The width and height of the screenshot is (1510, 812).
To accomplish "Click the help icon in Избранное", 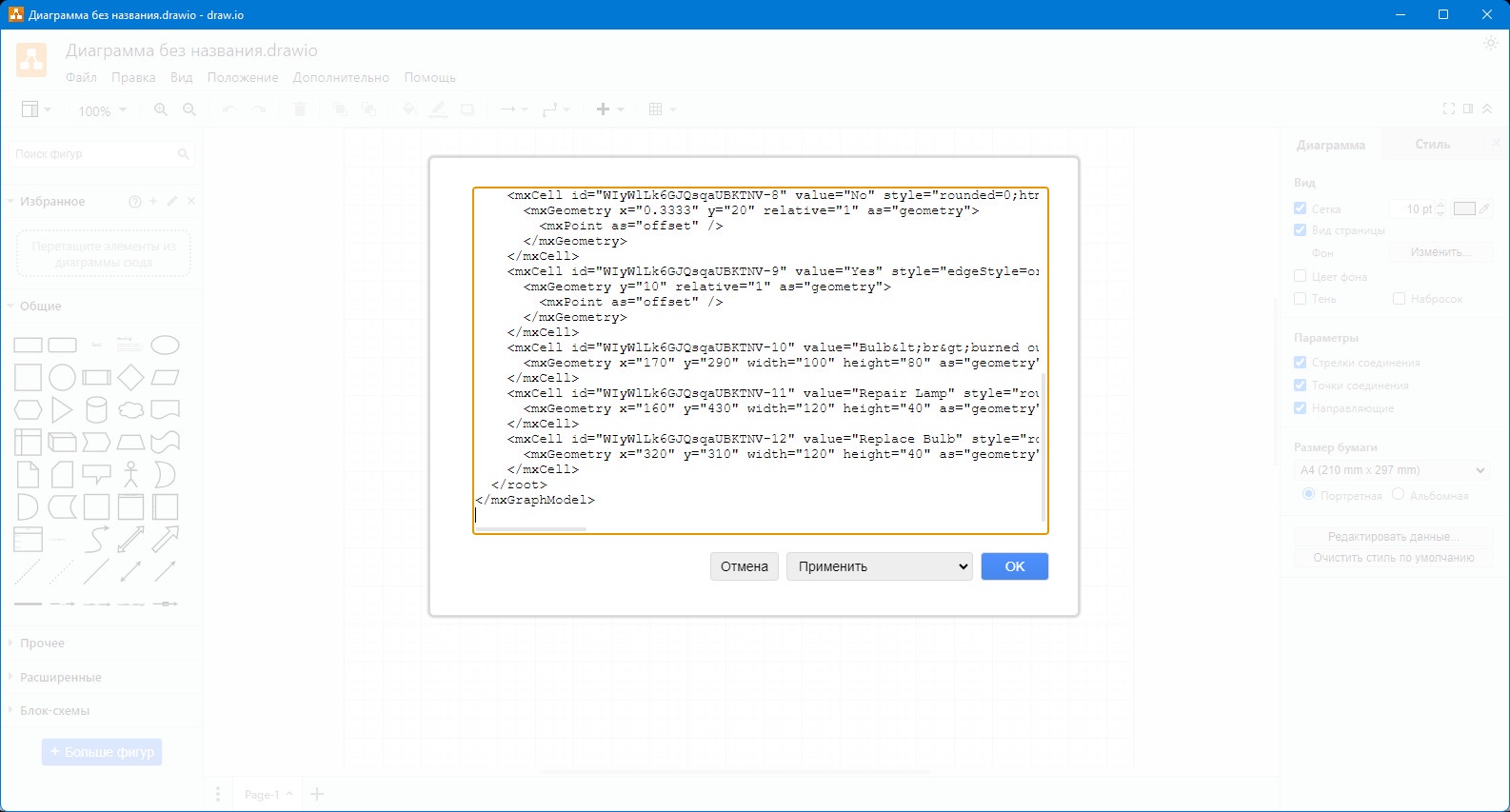I will (135, 202).
